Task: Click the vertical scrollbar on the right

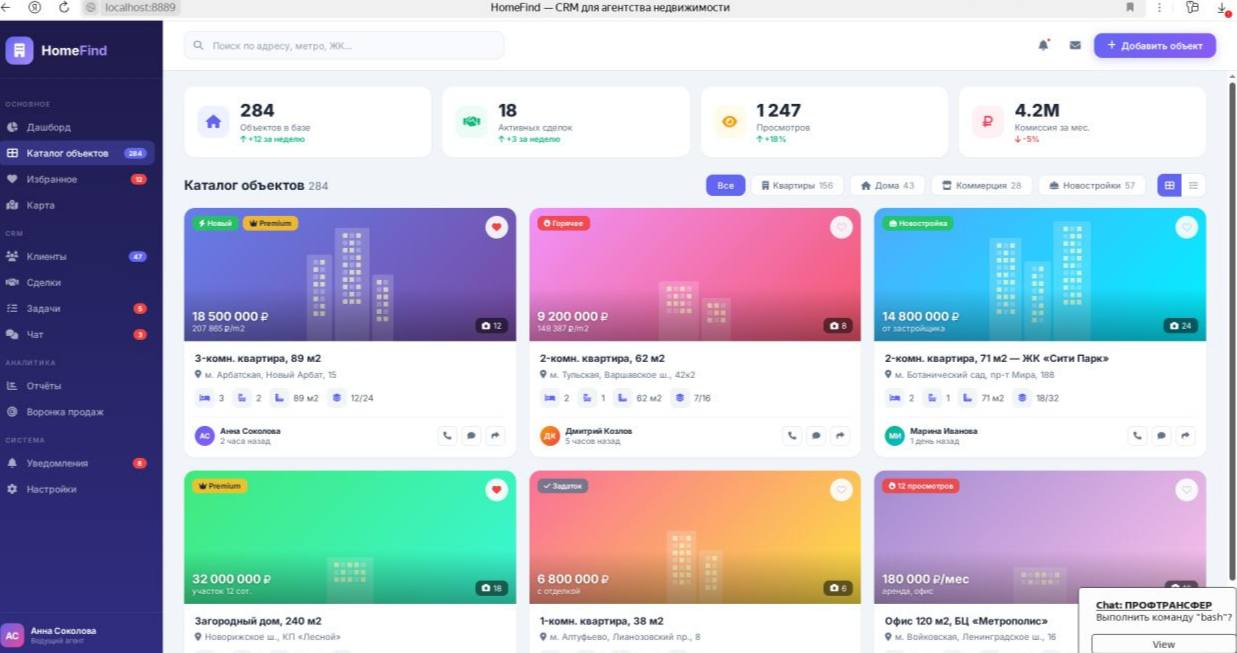Action: click(x=1231, y=300)
